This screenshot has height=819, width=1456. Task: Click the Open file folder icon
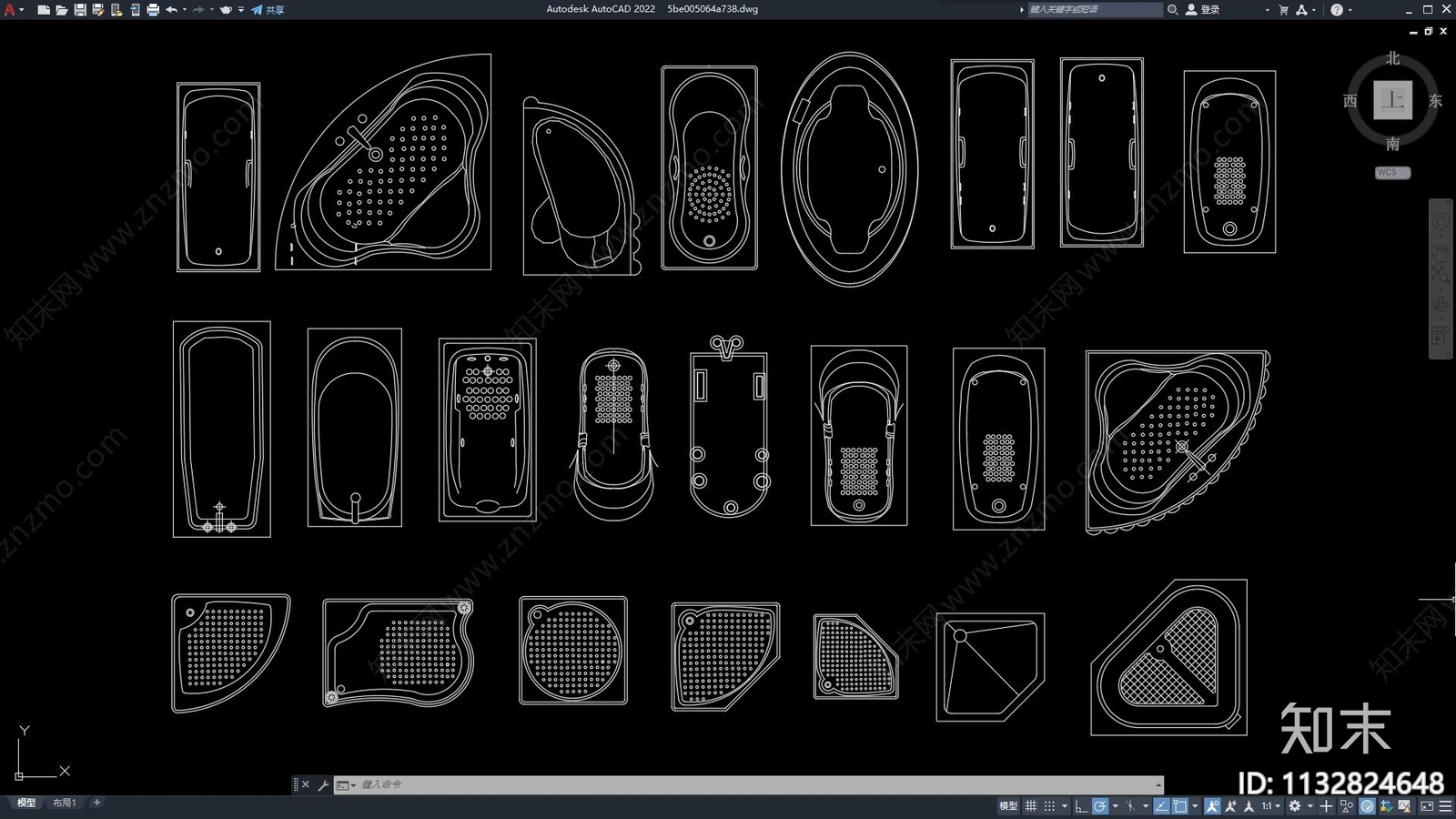click(x=62, y=9)
